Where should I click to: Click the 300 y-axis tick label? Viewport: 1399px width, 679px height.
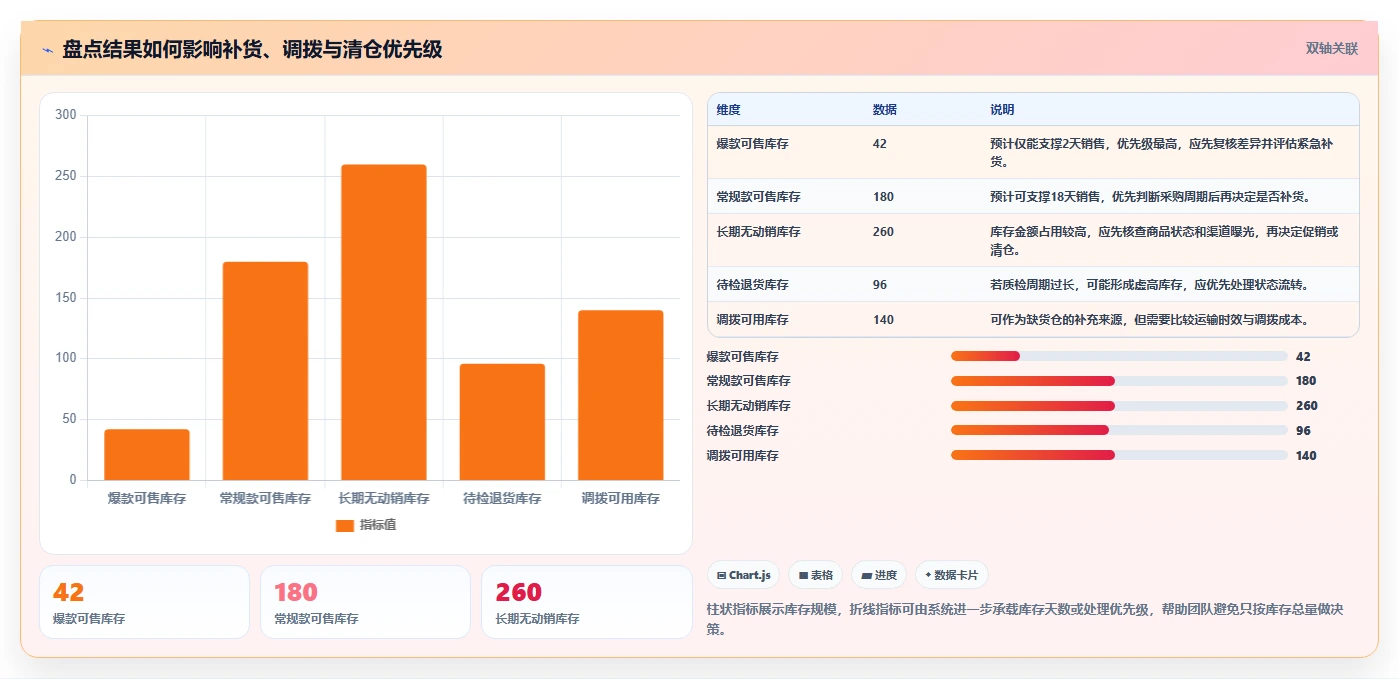point(66,115)
